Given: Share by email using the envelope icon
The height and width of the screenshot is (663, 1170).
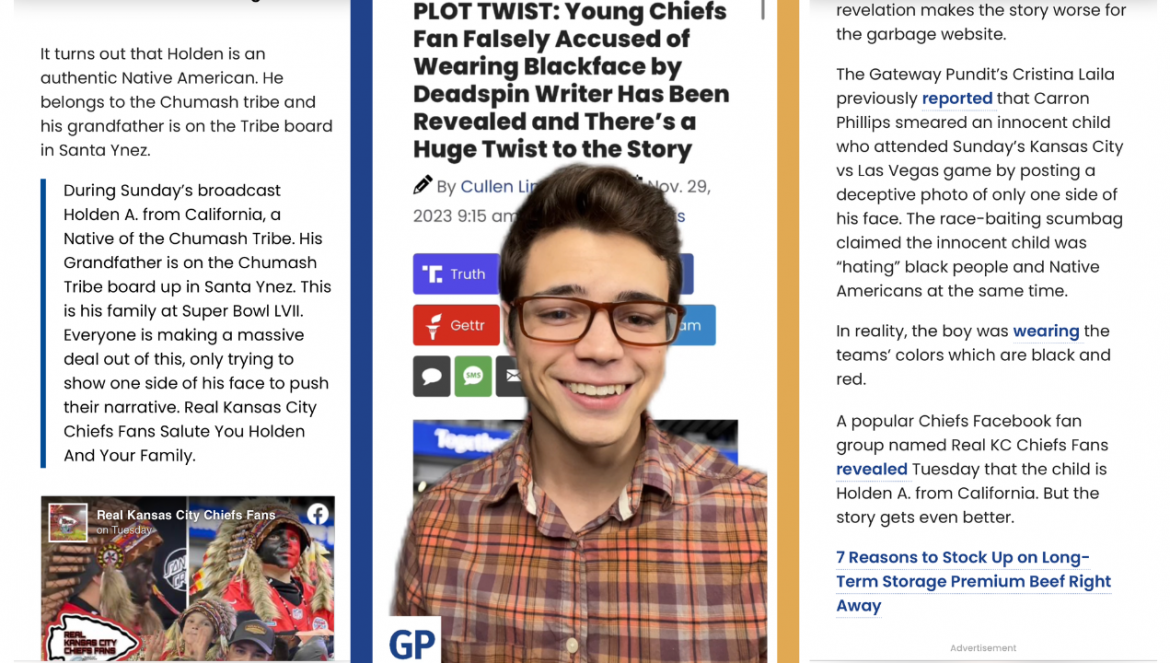Looking at the screenshot, I should [512, 376].
